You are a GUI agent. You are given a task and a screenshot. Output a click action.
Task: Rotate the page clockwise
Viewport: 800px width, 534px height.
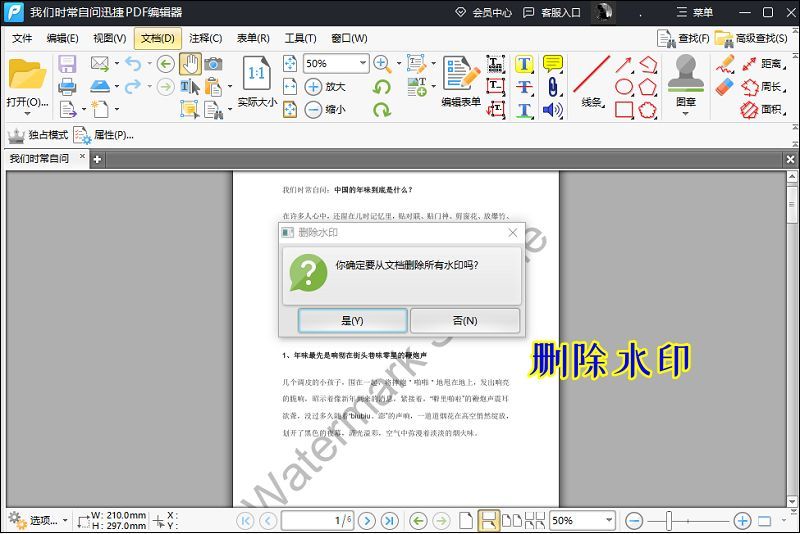[382, 109]
